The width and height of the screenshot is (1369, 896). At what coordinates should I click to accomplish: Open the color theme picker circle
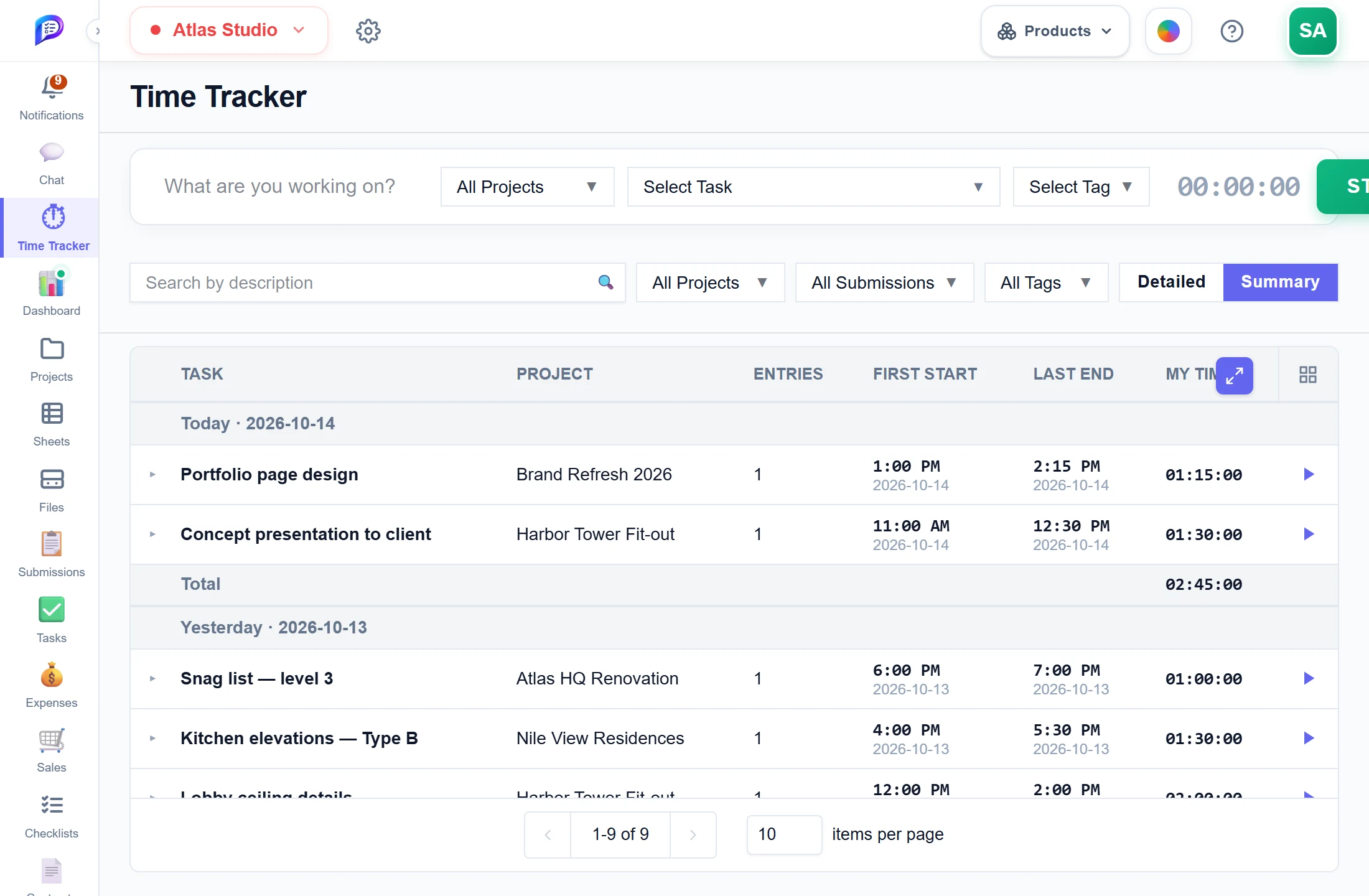[1169, 30]
